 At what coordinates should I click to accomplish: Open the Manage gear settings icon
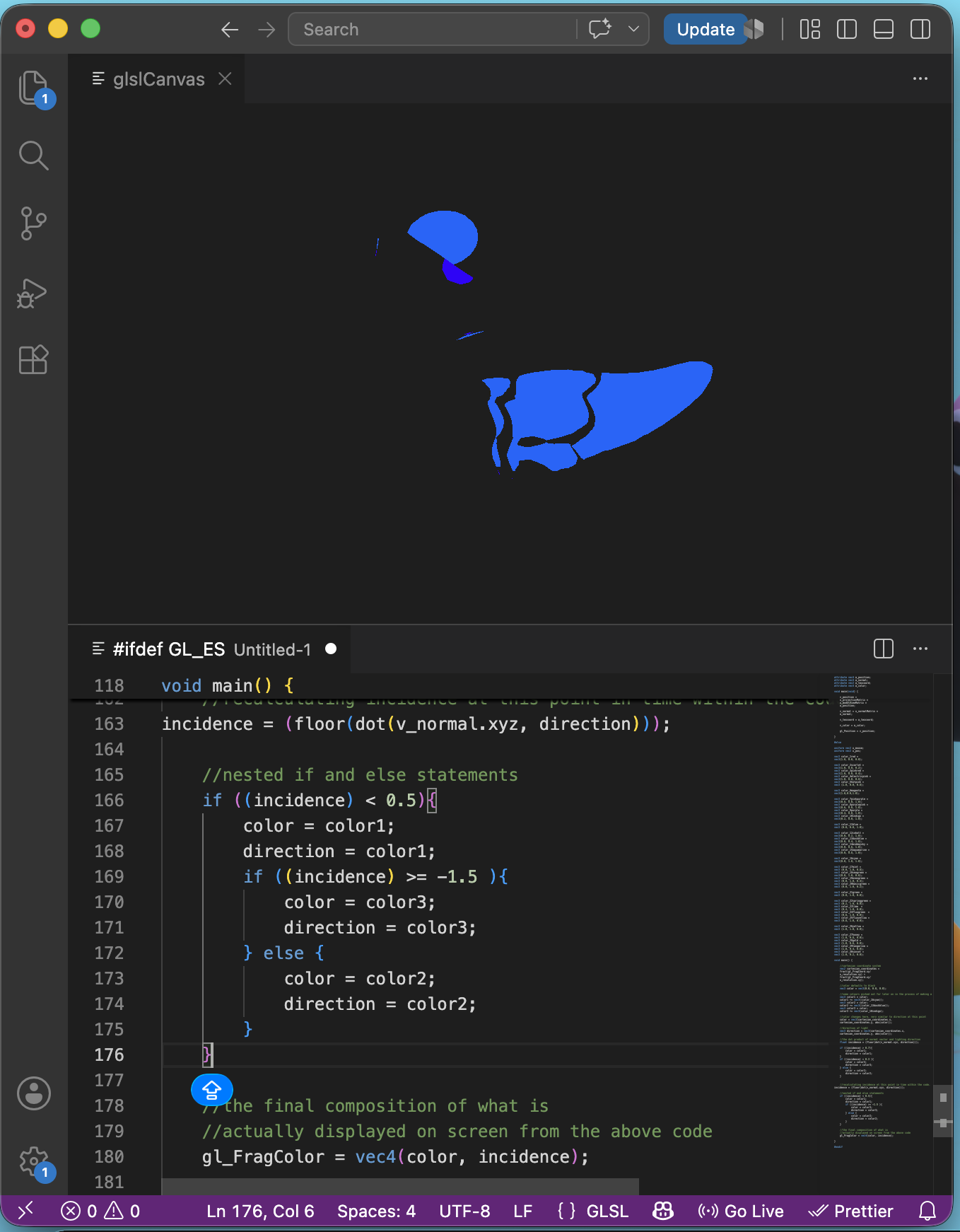click(33, 1161)
